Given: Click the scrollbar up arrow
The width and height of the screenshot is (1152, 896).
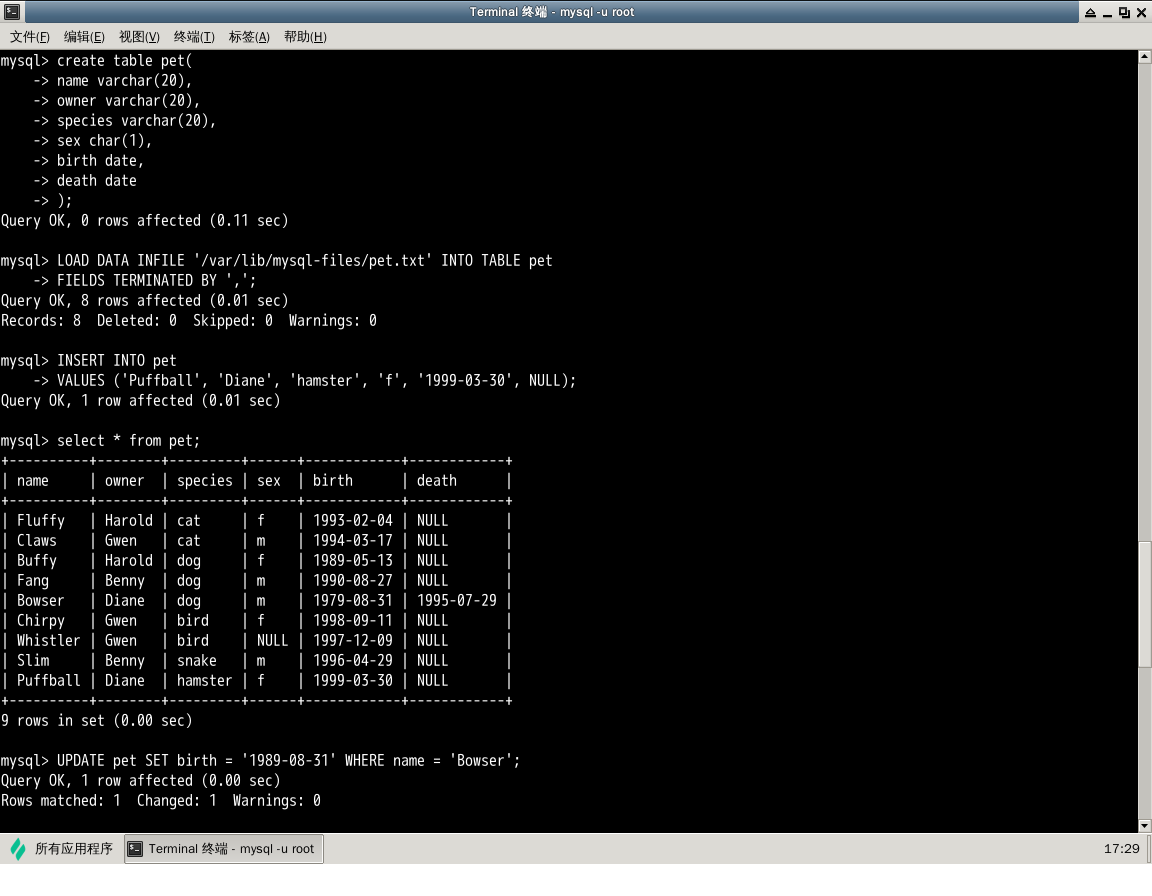Looking at the screenshot, I should pyautogui.click(x=1145, y=58).
